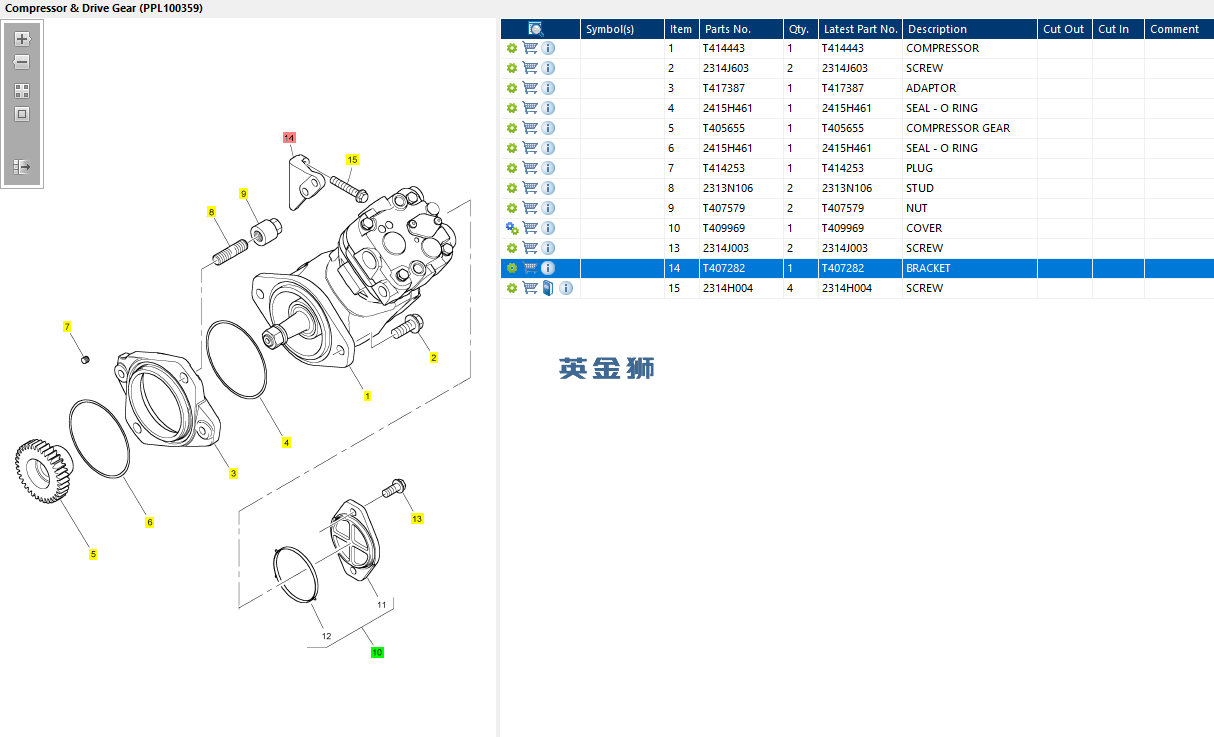Click assembly gears icon for COVER row
This screenshot has width=1214, height=737.
(512, 228)
